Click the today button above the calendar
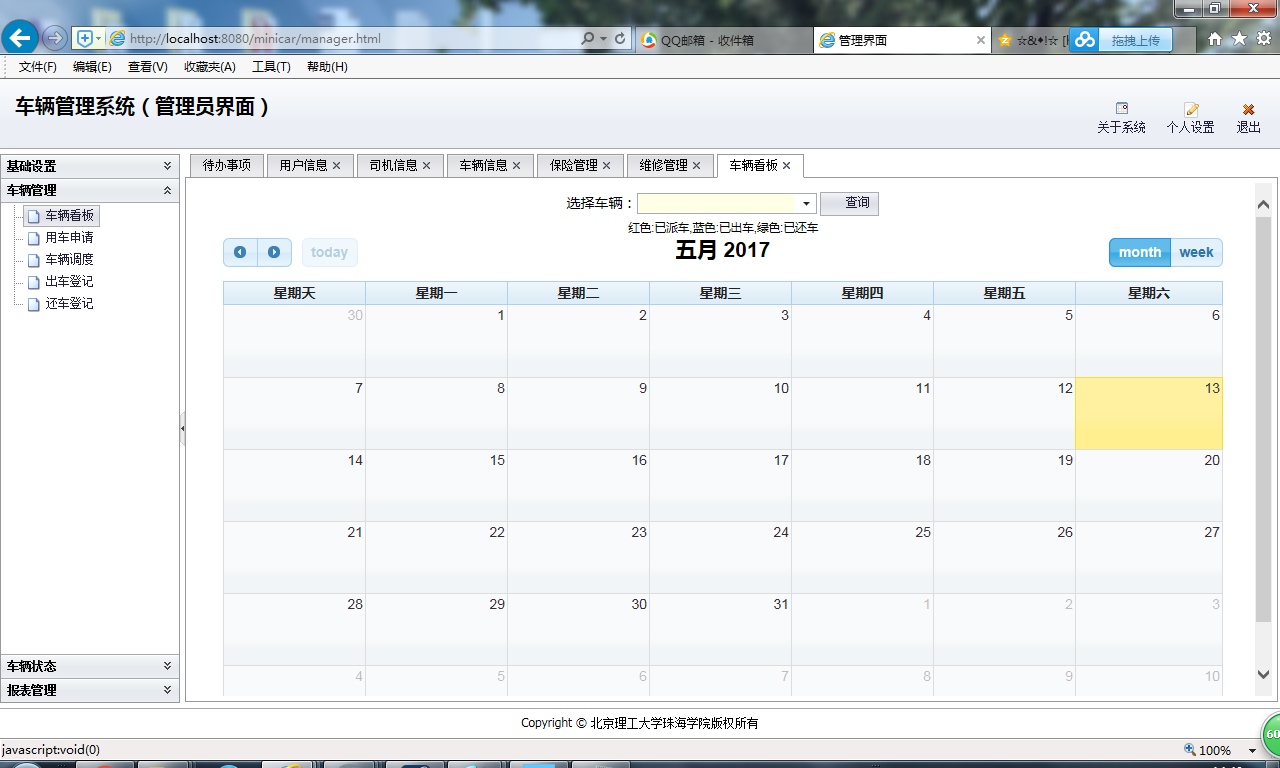Screen dimensions: 1280x768 coord(329,252)
